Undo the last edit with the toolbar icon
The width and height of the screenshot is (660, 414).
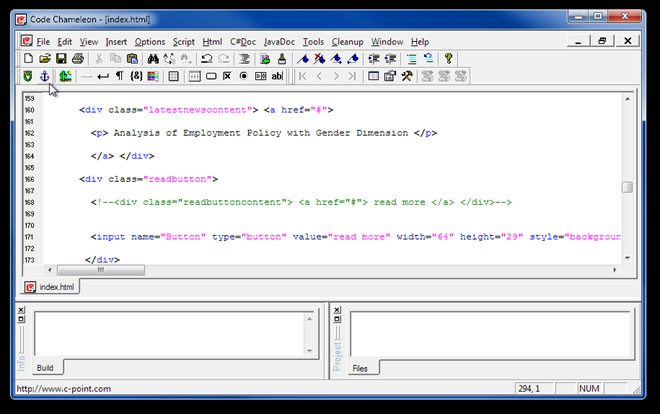[x=206, y=59]
